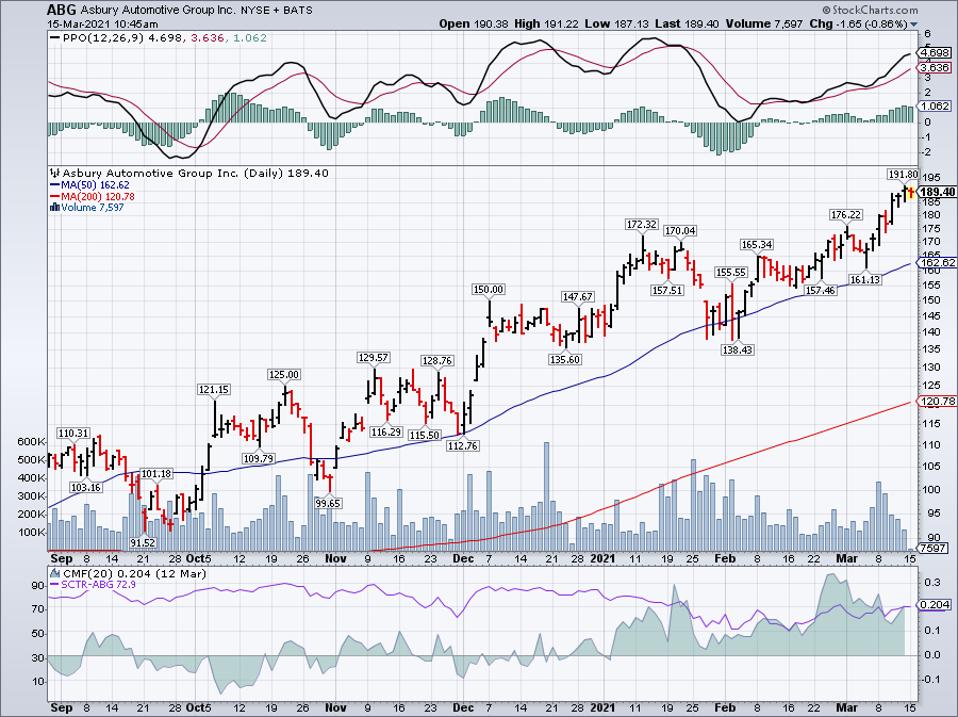The width and height of the screenshot is (958, 717).
Task: Click the MA(50) legend entry
Action: click(x=89, y=185)
